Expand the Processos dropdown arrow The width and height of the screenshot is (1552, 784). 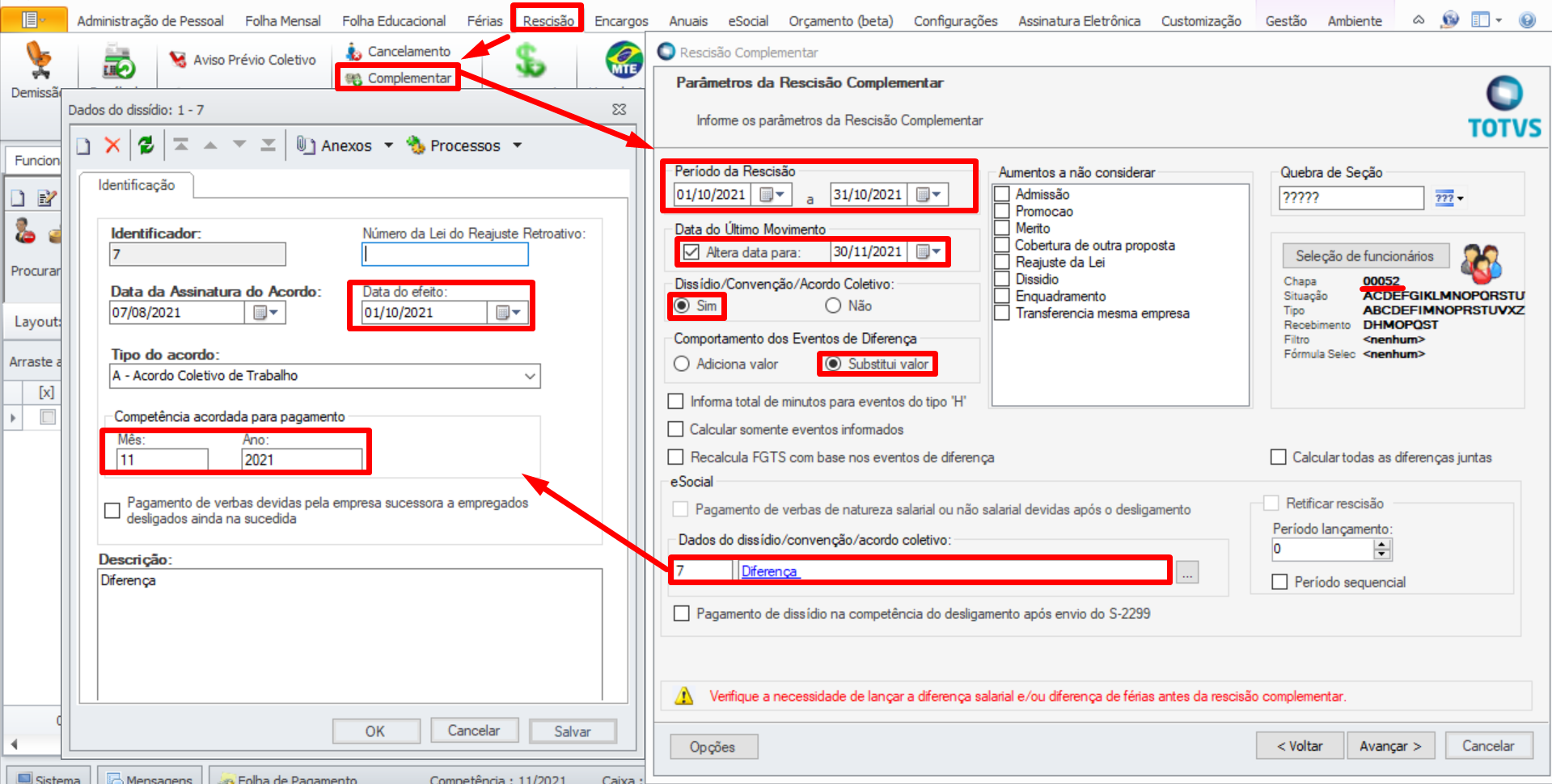518,145
